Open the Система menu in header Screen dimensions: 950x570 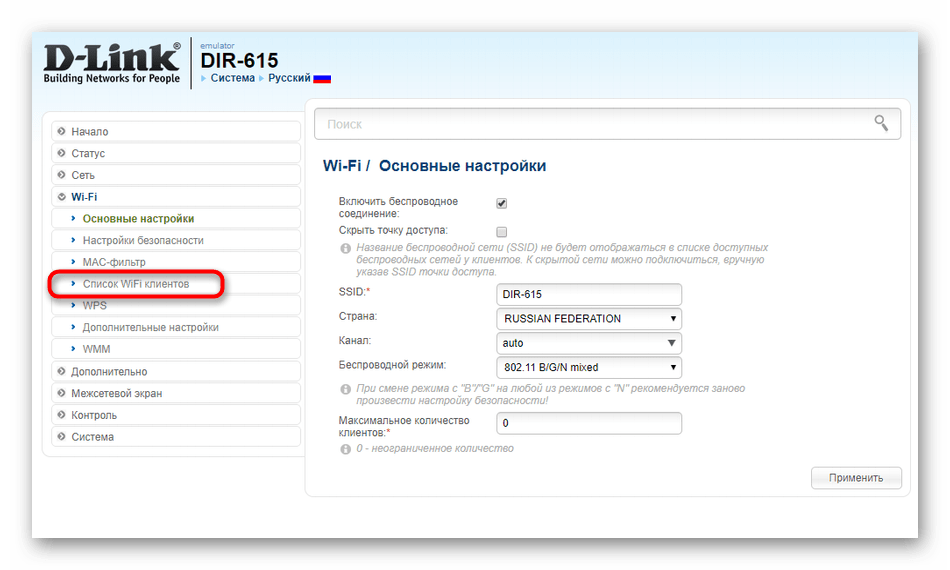point(233,78)
